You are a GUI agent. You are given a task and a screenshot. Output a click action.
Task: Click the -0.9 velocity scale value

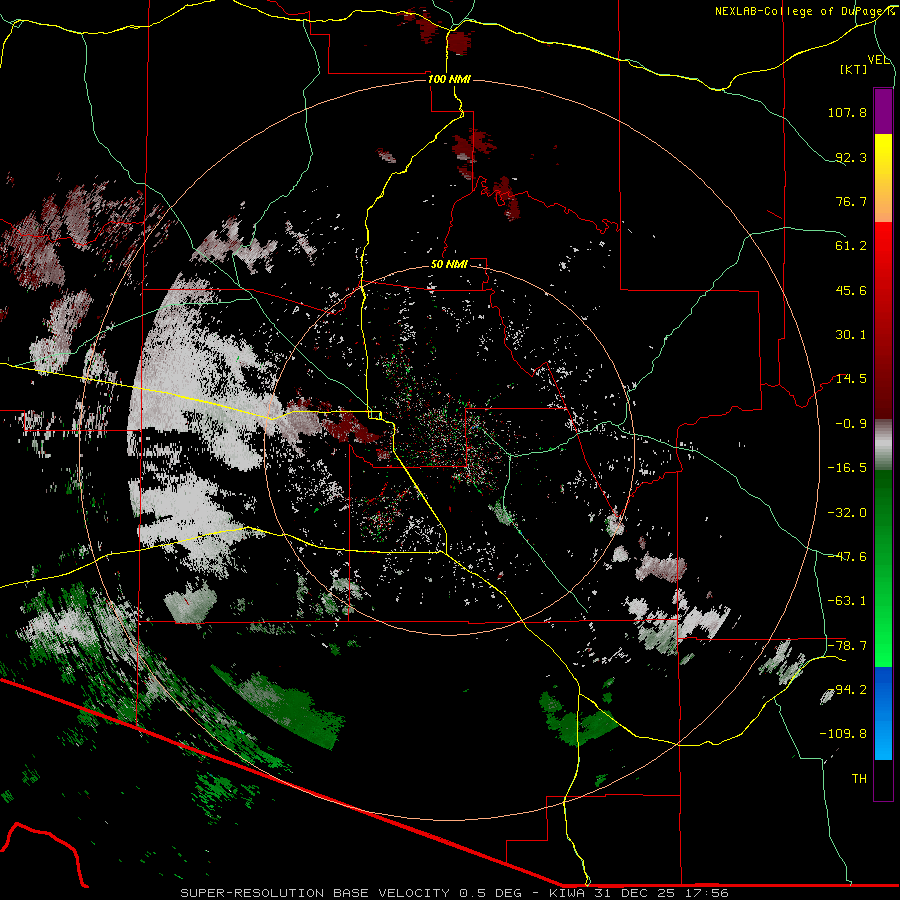[x=851, y=424]
